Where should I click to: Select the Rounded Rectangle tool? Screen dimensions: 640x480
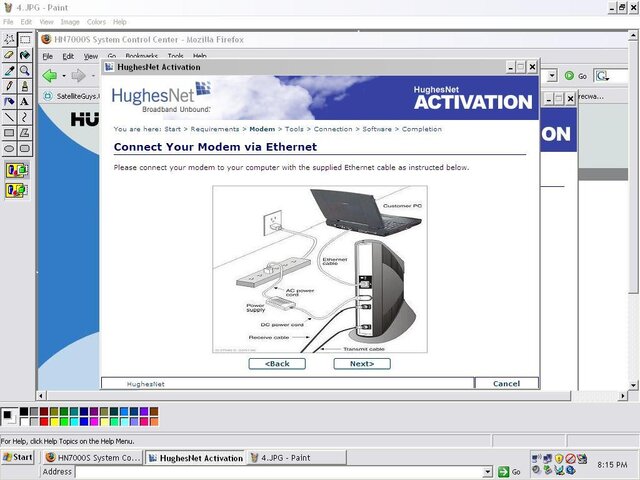coord(25,148)
